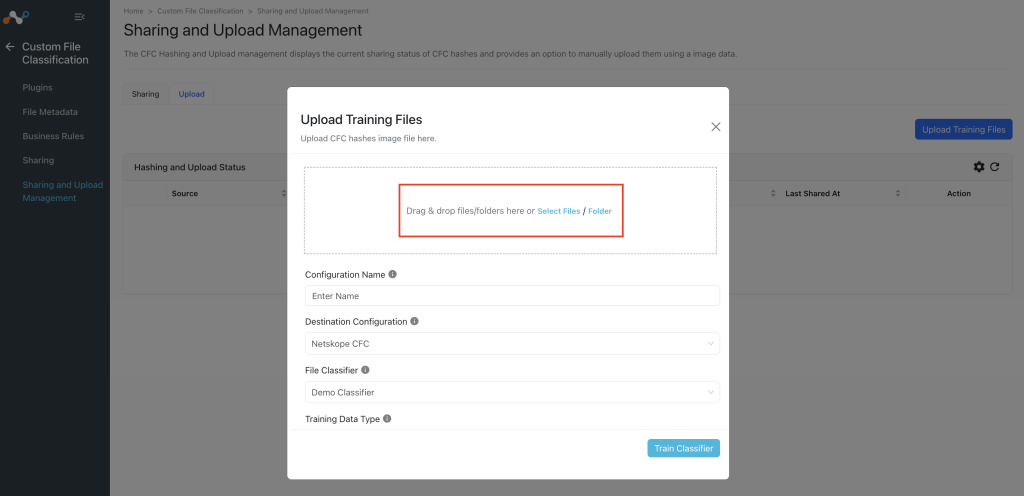Click the Select Files link

point(558,211)
